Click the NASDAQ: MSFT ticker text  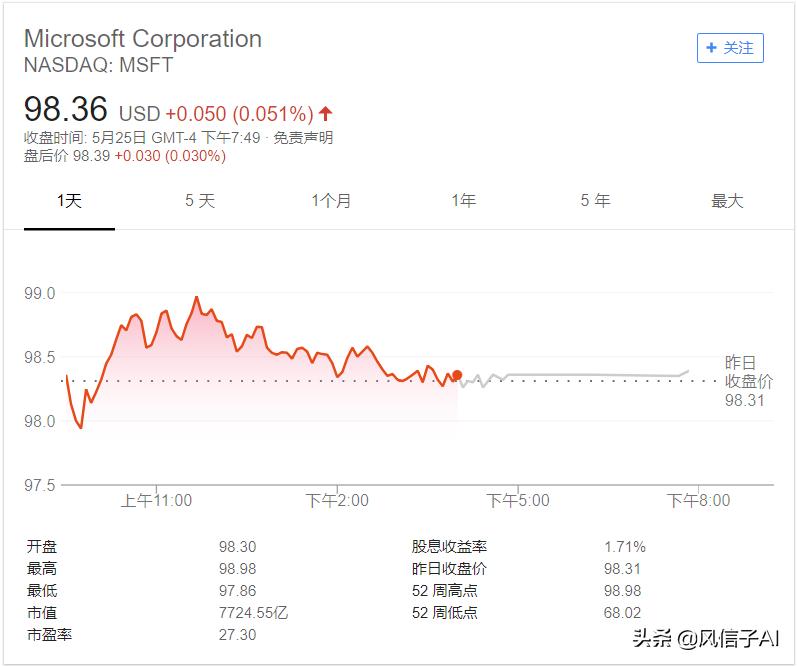(98, 65)
